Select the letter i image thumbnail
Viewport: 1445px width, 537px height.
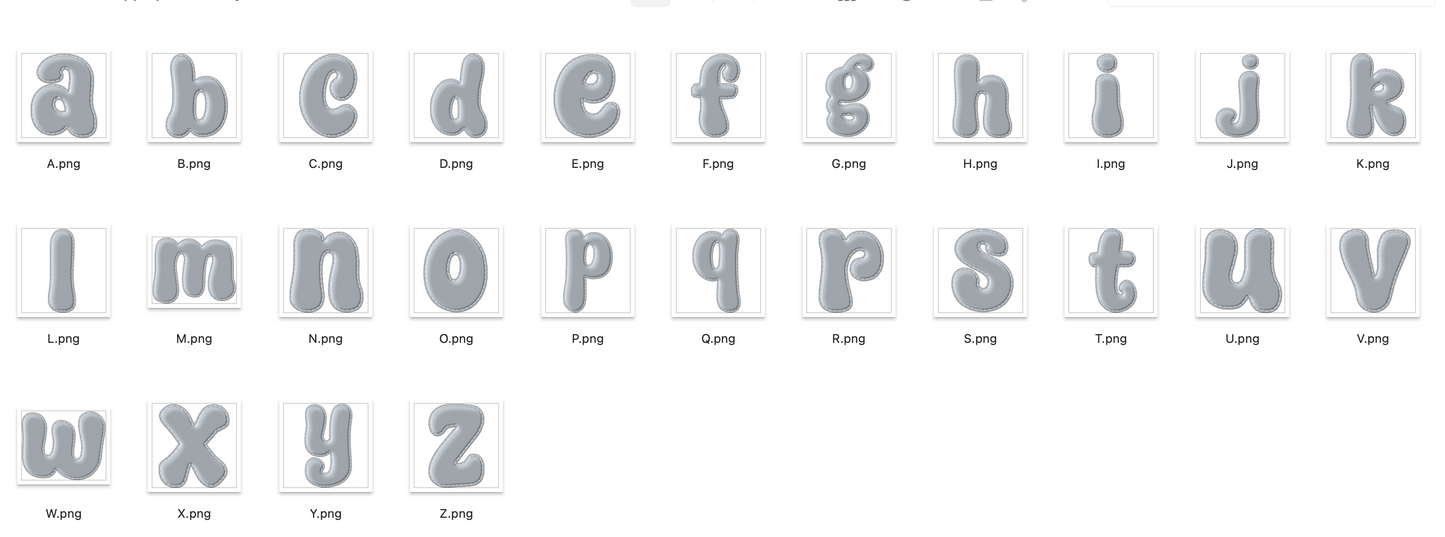[x=1111, y=96]
